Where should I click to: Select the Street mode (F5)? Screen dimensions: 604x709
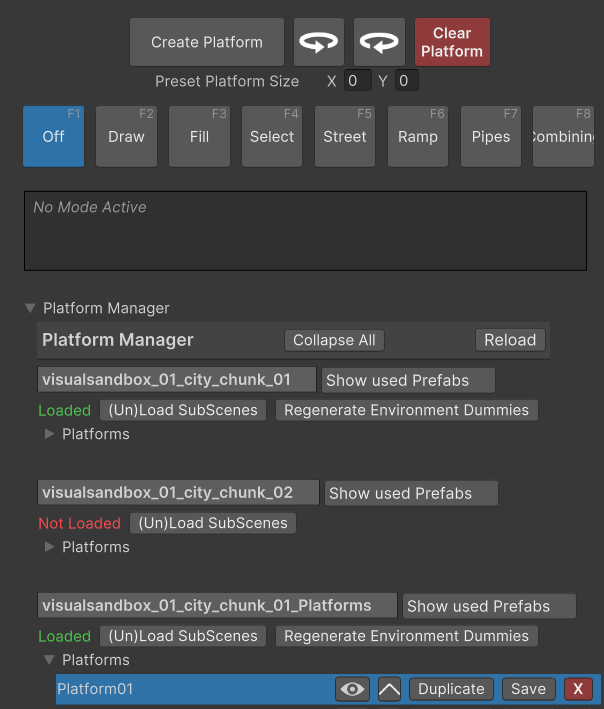click(345, 137)
